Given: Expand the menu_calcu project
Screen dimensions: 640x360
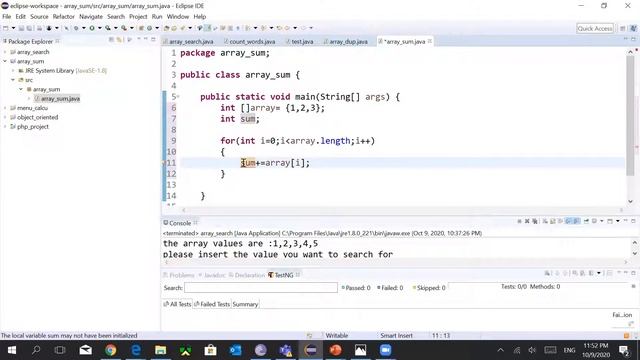Looking at the screenshot, I should click(x=5, y=108).
